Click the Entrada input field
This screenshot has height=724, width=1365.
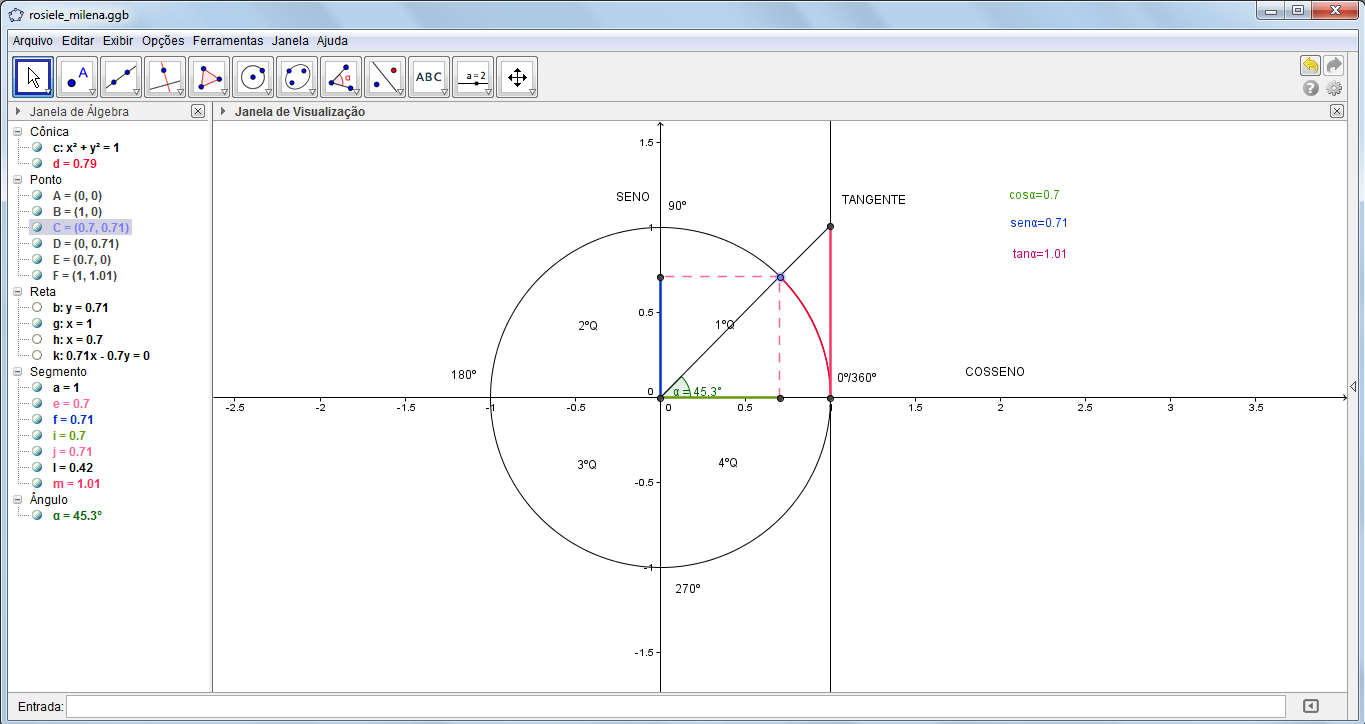point(676,706)
